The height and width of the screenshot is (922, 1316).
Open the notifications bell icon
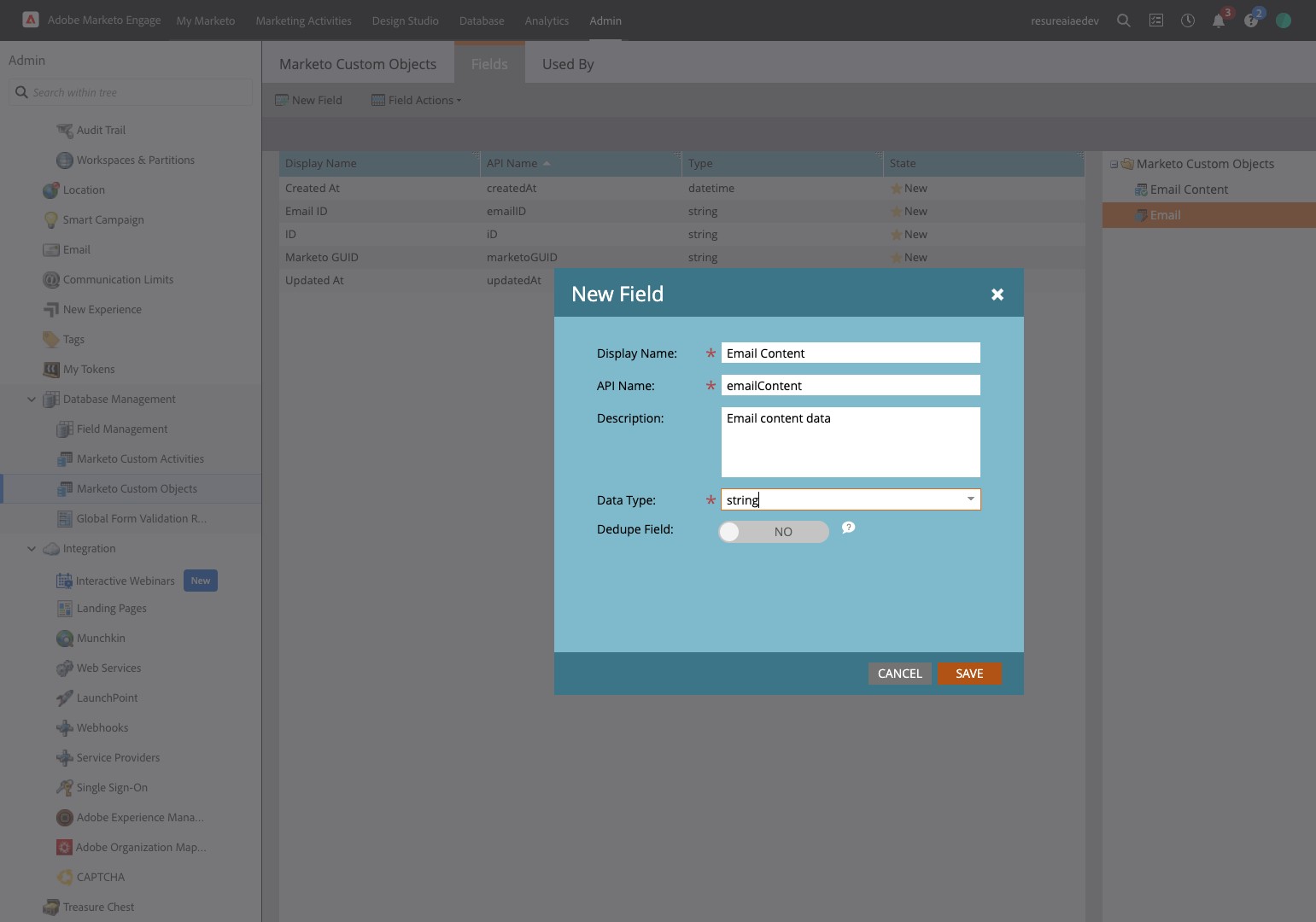coord(1219,20)
